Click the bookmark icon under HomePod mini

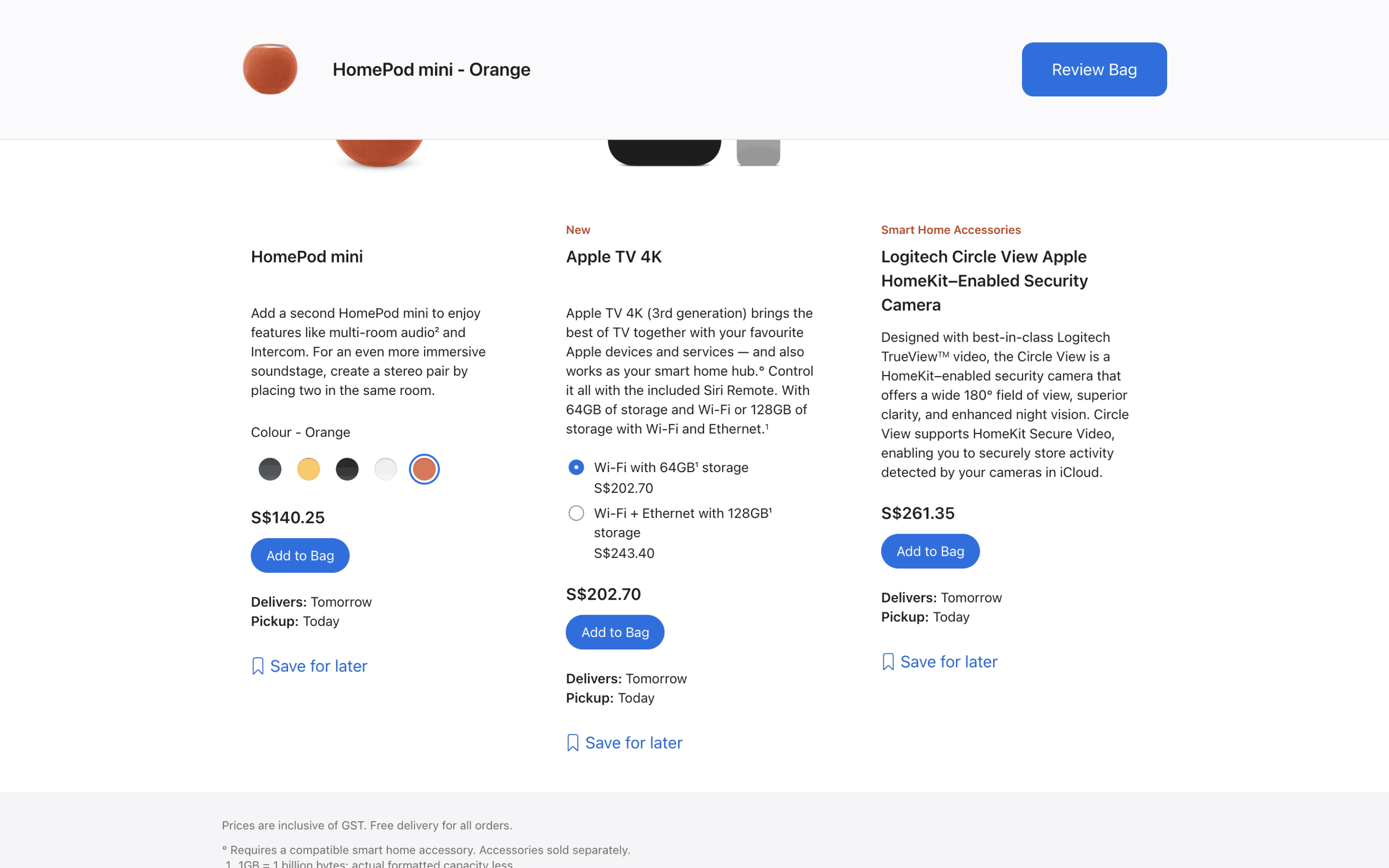coord(258,666)
